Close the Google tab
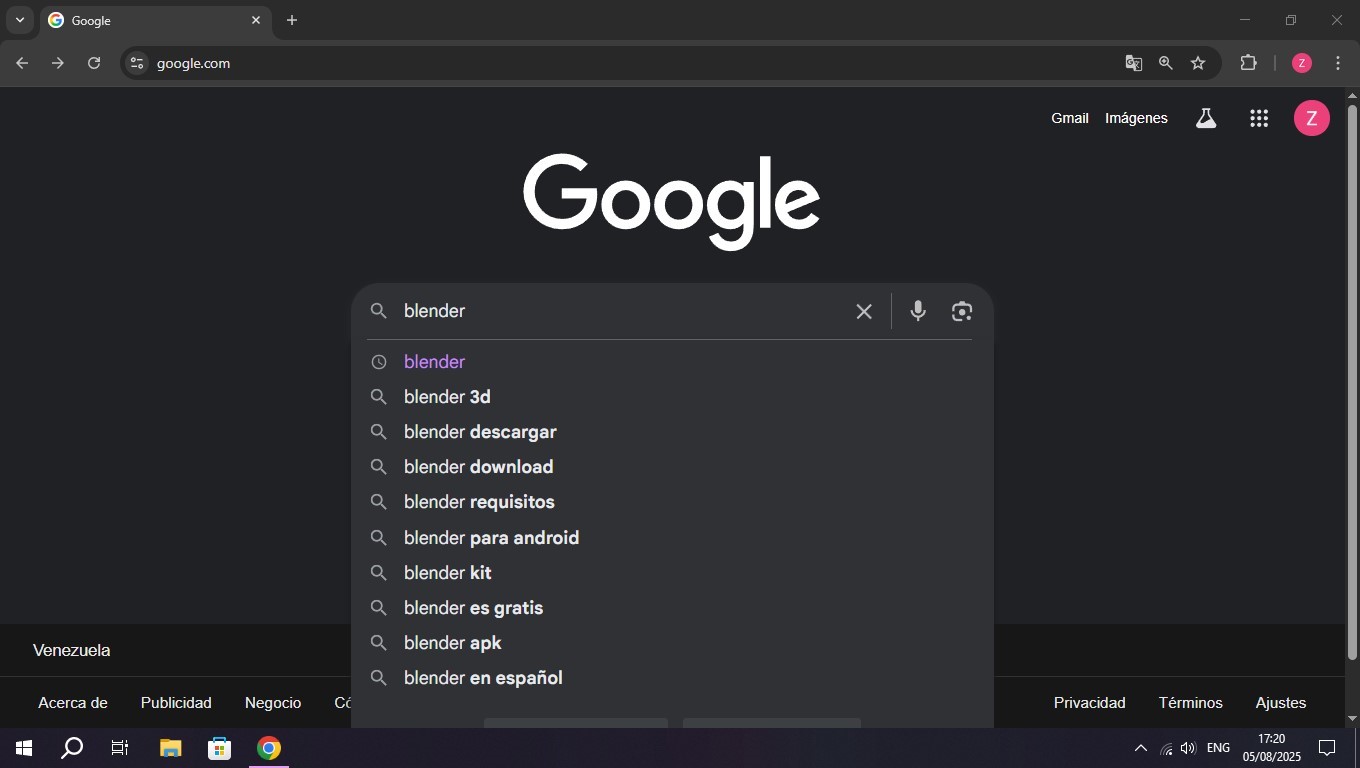1360x768 pixels. [256, 20]
